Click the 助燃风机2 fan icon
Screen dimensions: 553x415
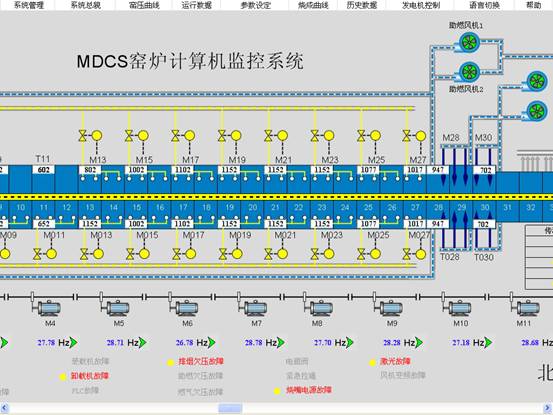tap(469, 72)
